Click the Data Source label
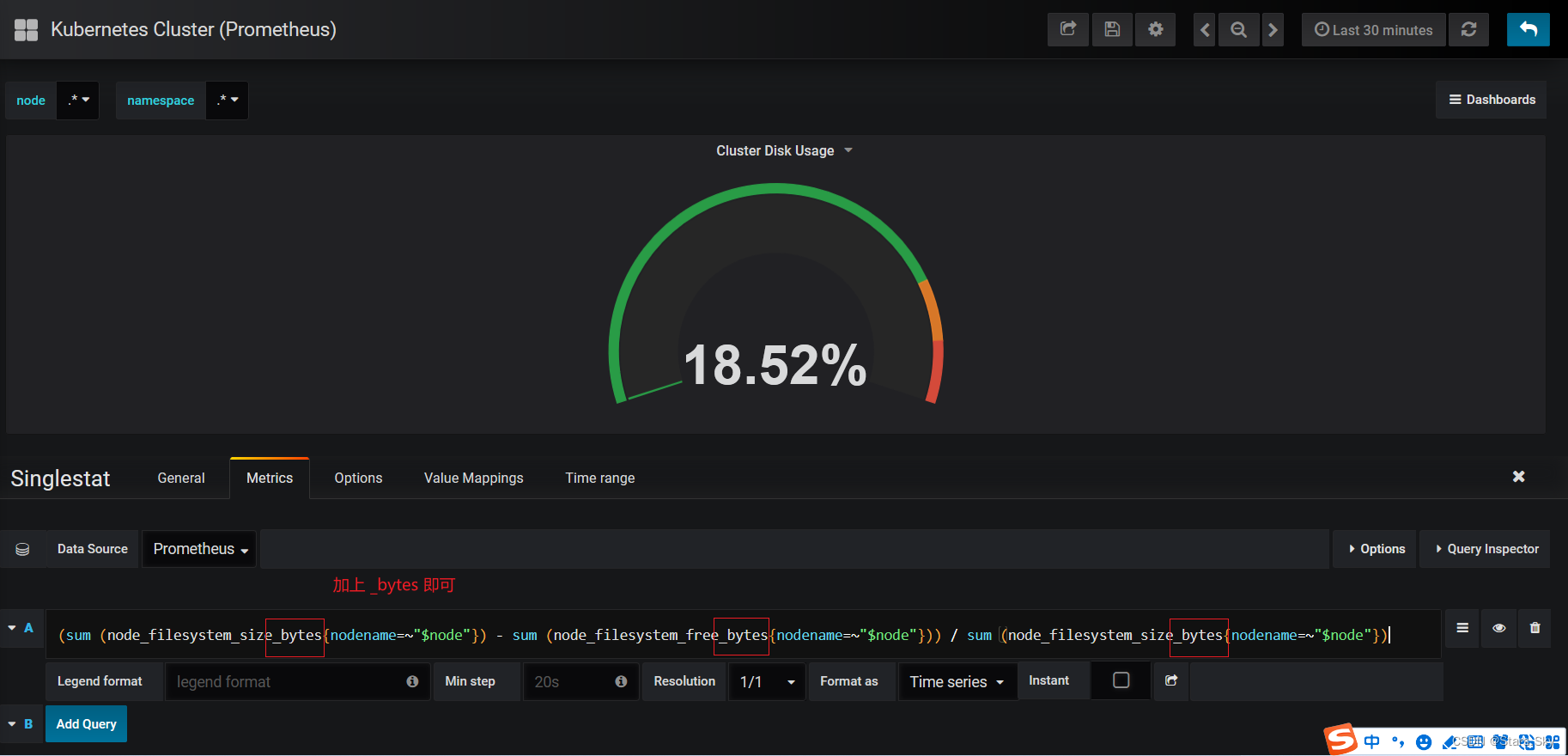 (93, 549)
